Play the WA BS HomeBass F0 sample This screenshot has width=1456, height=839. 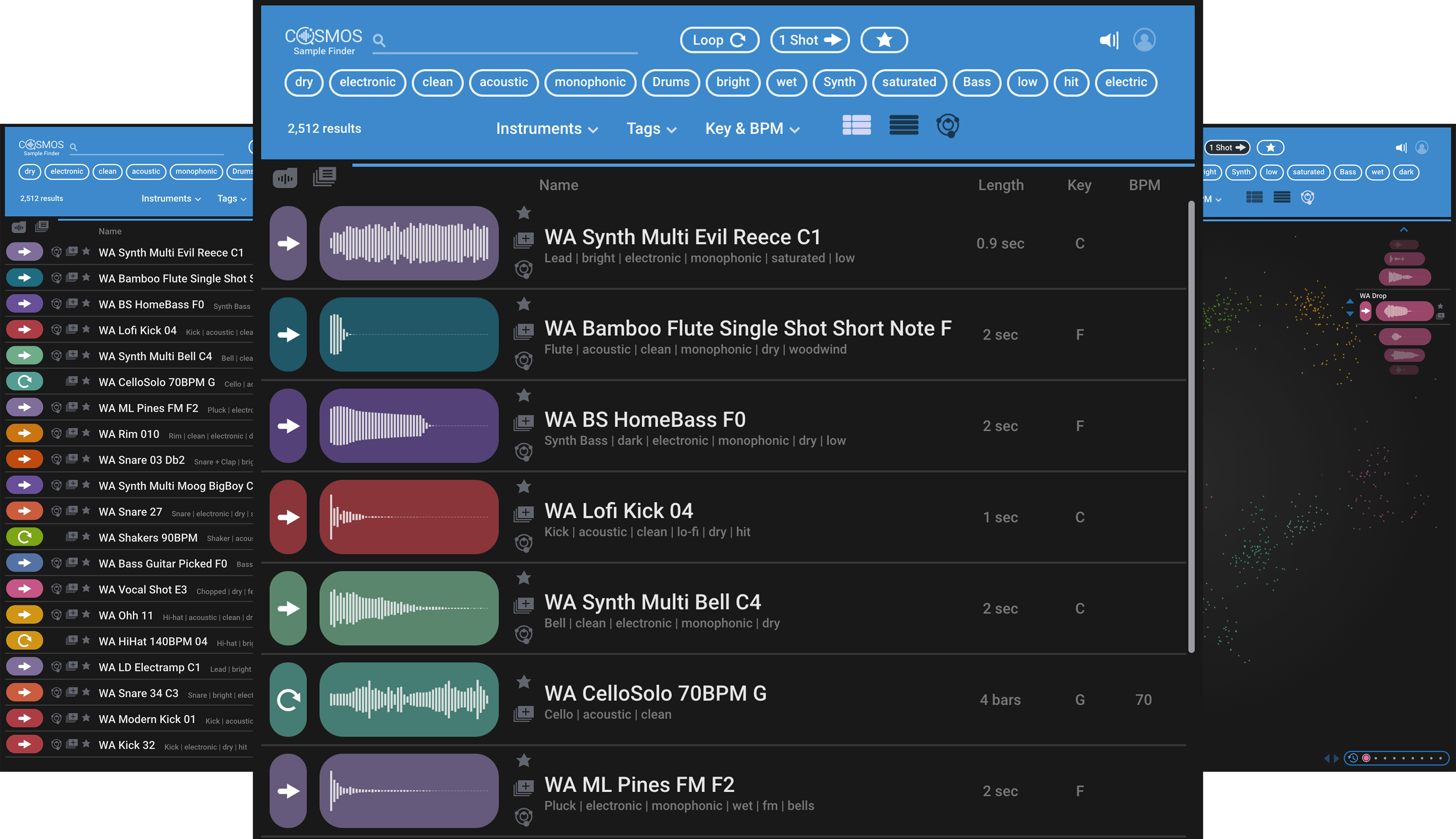click(288, 425)
